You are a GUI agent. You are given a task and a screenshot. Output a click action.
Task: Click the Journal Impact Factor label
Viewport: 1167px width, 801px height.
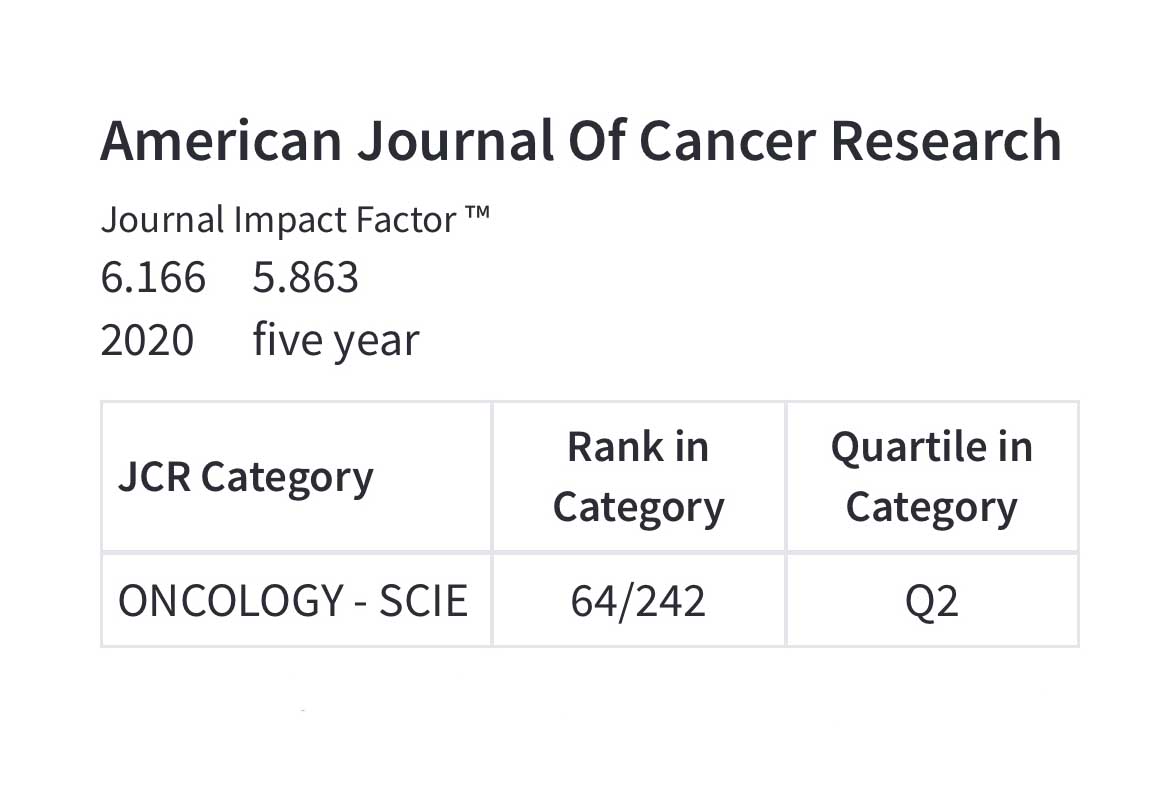(280, 220)
